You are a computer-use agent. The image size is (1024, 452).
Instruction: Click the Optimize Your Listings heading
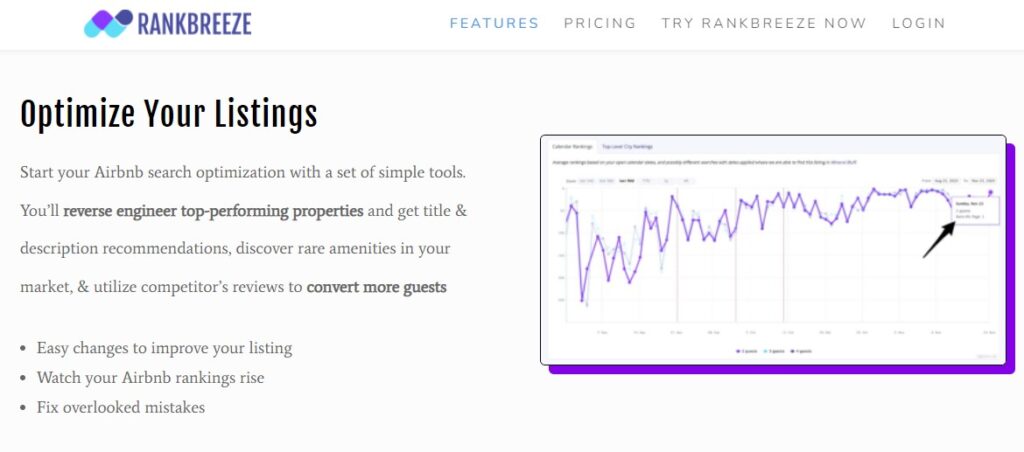click(x=168, y=115)
